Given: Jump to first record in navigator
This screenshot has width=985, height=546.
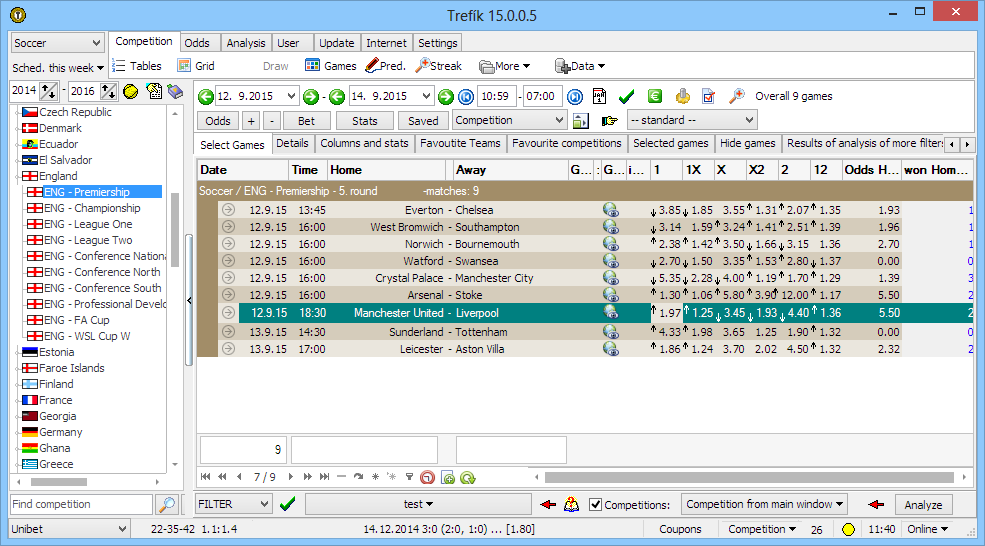Looking at the screenshot, I should click(x=205, y=477).
